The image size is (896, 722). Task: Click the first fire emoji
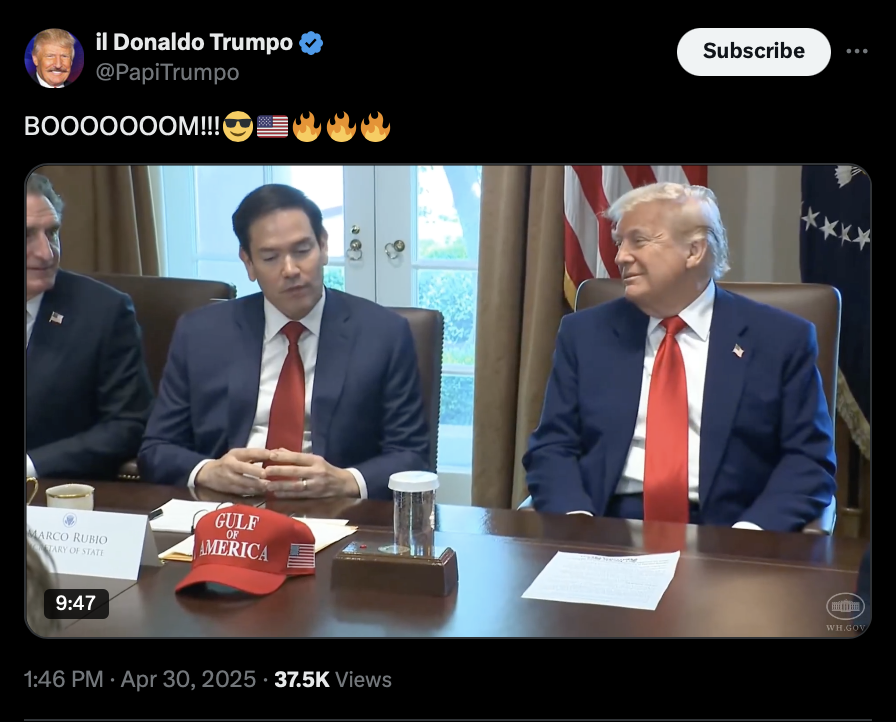coord(307,126)
